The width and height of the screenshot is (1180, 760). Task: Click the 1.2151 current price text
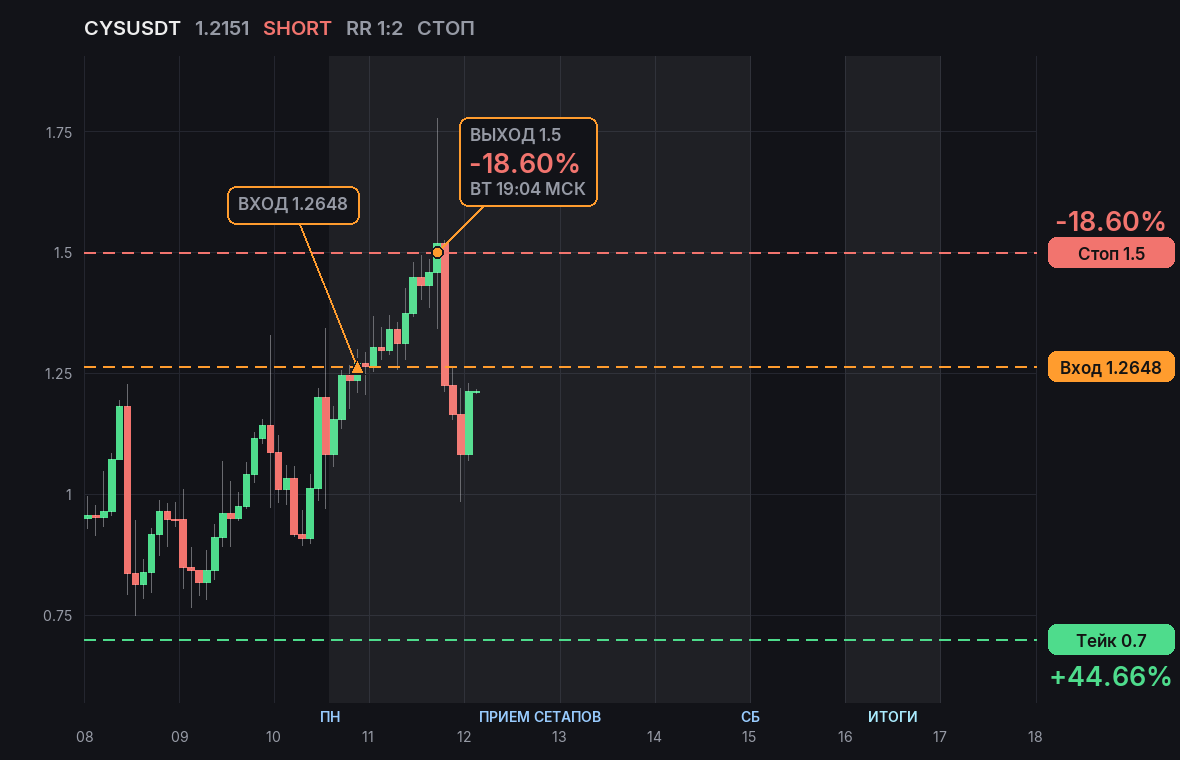pos(222,29)
